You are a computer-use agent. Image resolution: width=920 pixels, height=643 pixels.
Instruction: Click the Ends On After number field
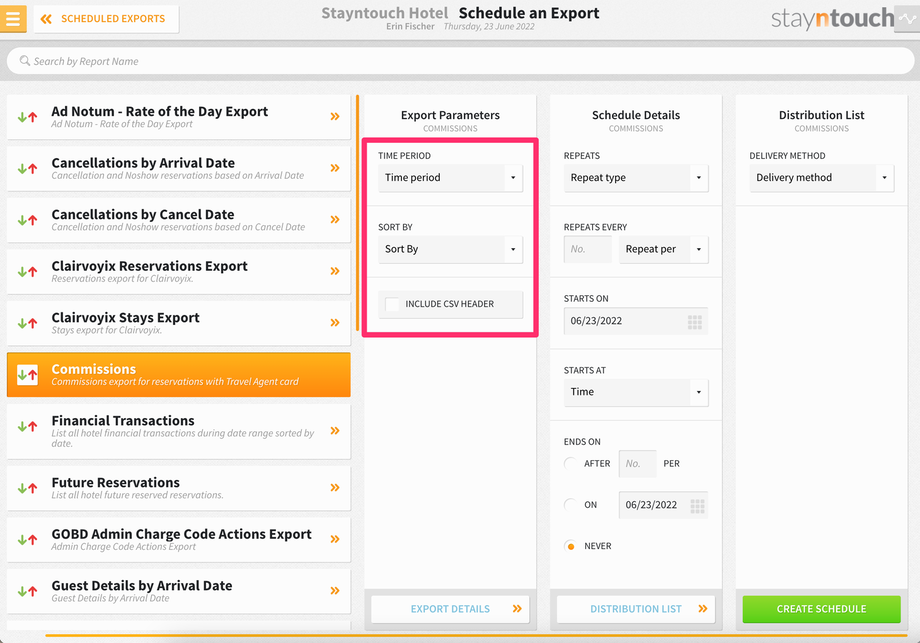638,463
